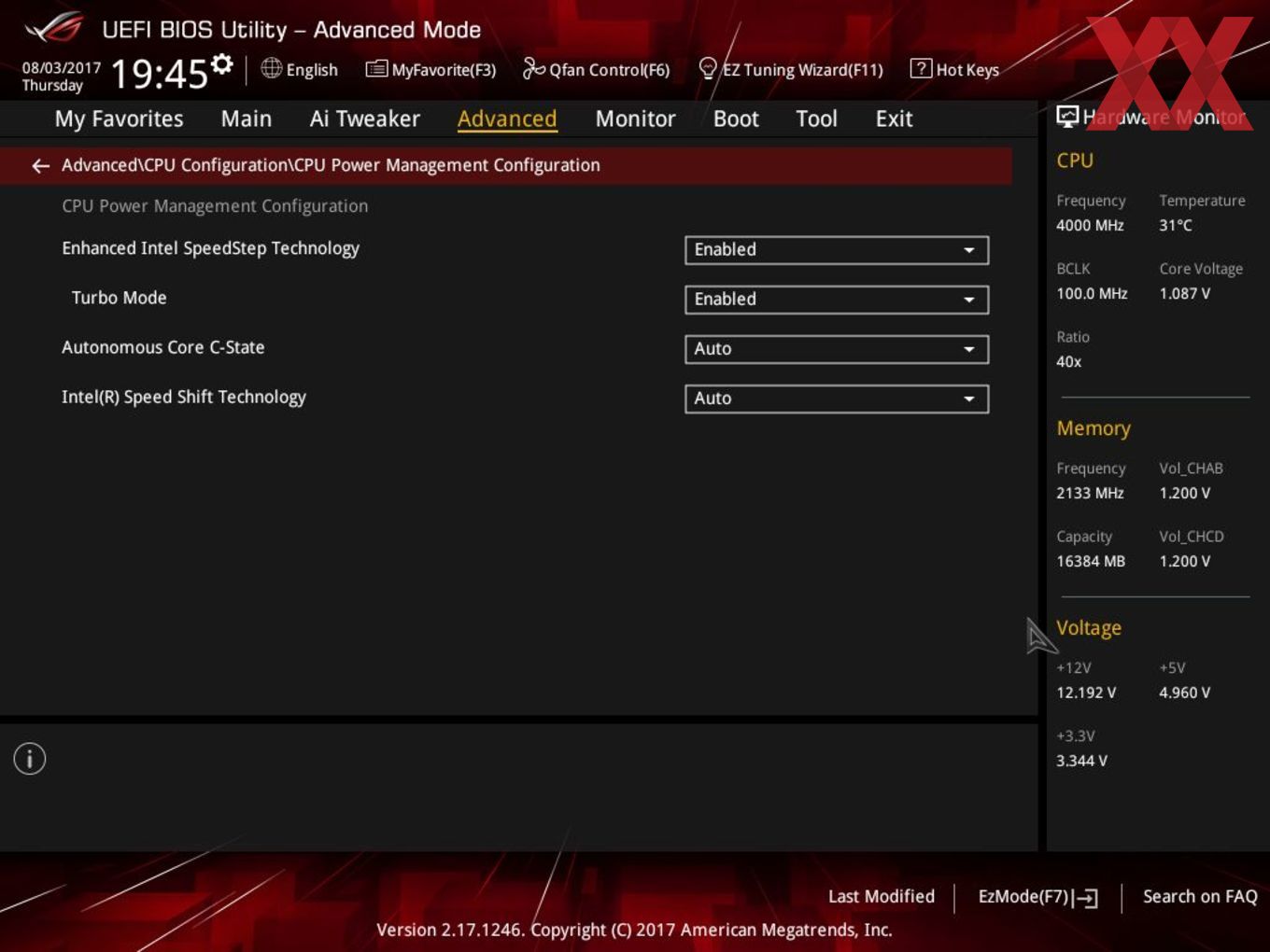Click the Autonomous Core C-State label
Screen dimensions: 1270x952
[162, 347]
